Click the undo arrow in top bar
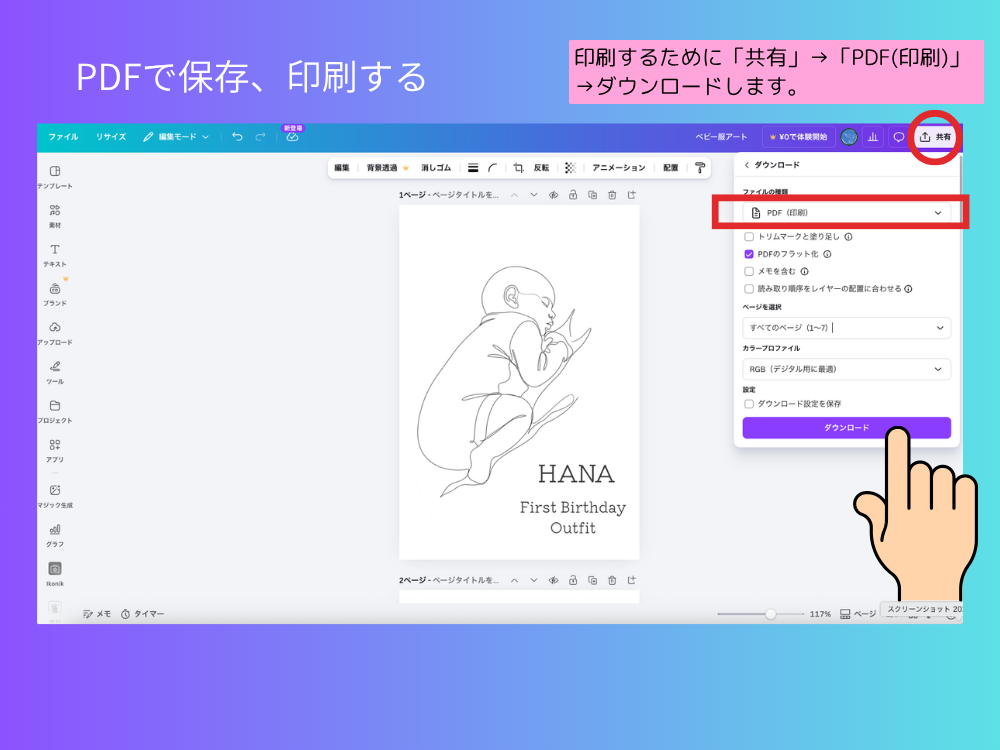 [237, 136]
